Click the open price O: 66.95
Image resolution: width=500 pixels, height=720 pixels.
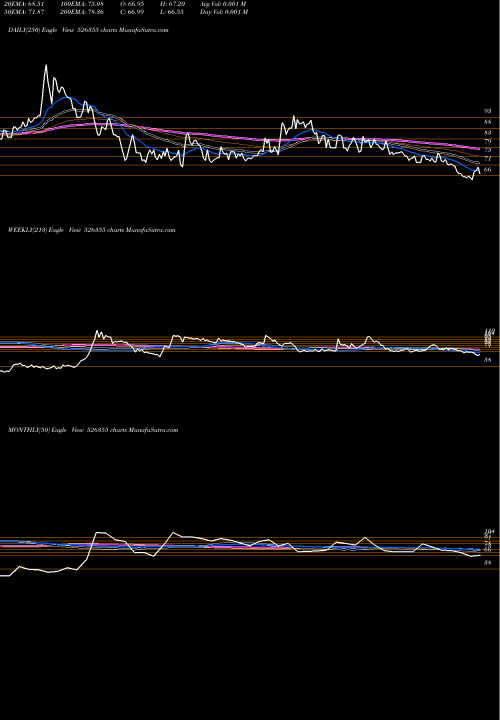click(x=132, y=4)
